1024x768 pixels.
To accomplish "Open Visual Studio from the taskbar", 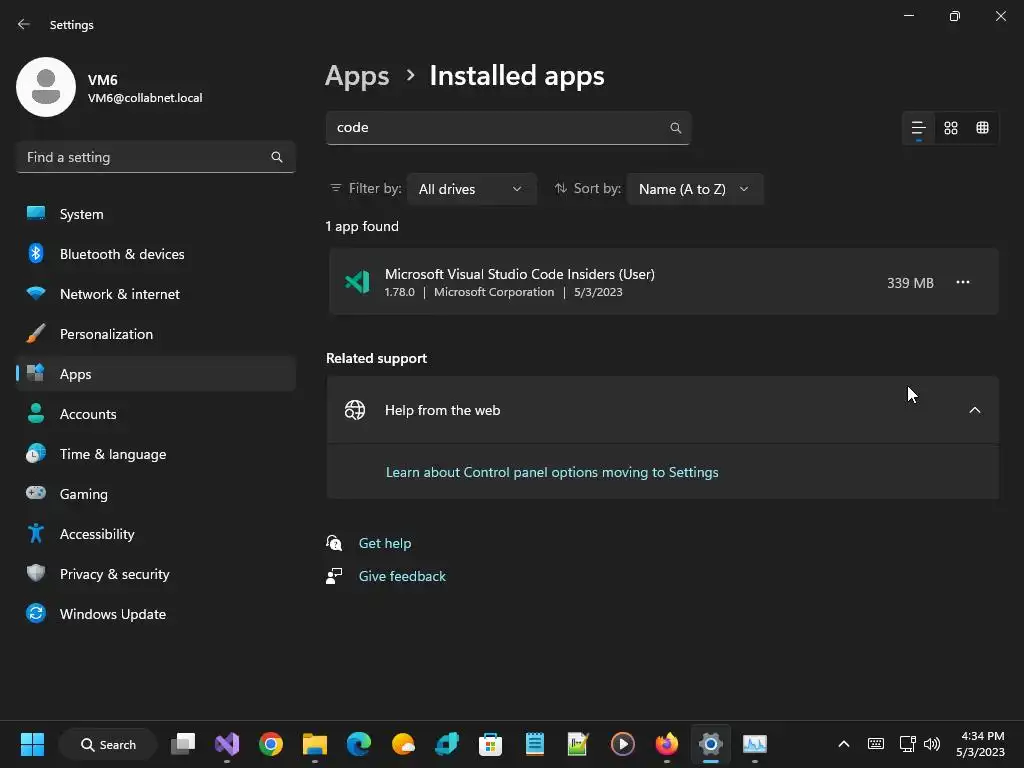I will pyautogui.click(x=227, y=744).
